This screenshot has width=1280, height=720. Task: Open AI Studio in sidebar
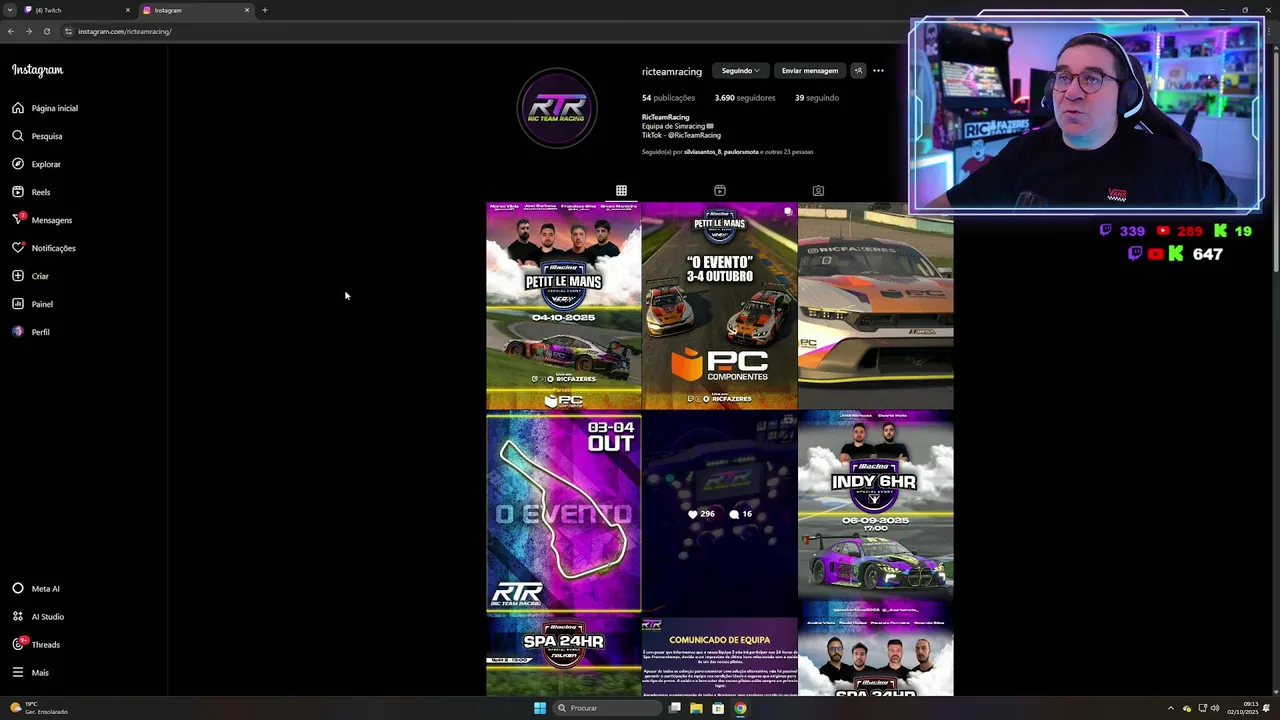(x=38, y=617)
